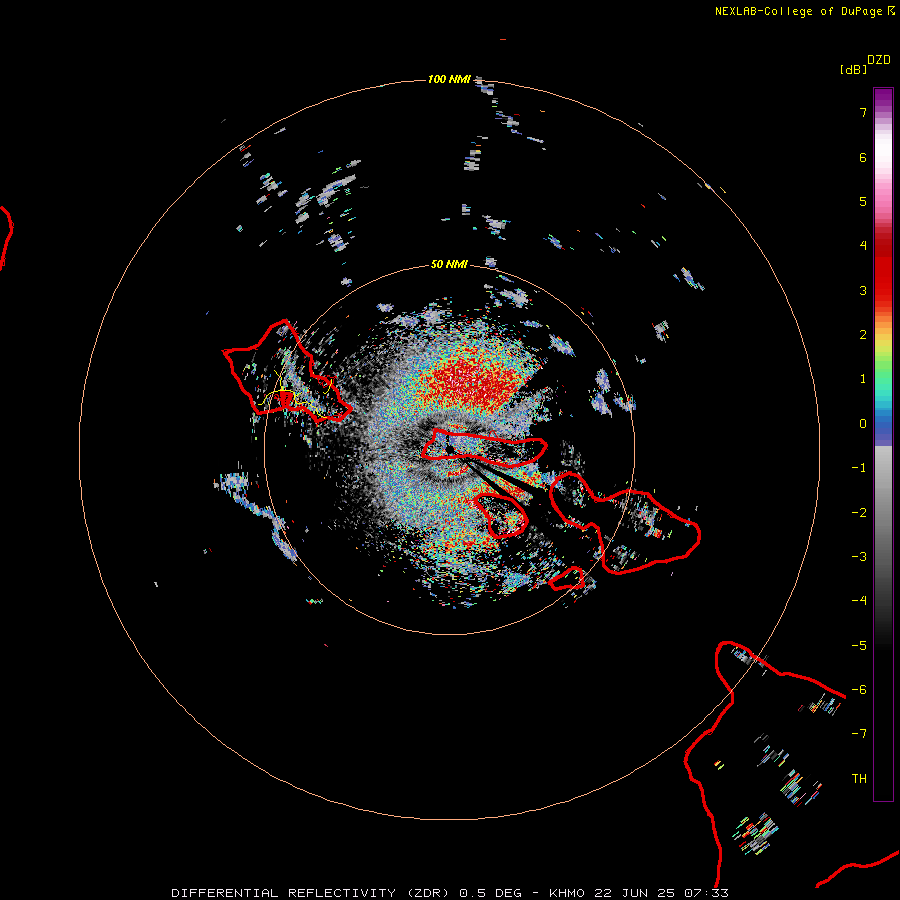Click the 5 value on color scale
The width and height of the screenshot is (900, 900).
click(x=863, y=201)
